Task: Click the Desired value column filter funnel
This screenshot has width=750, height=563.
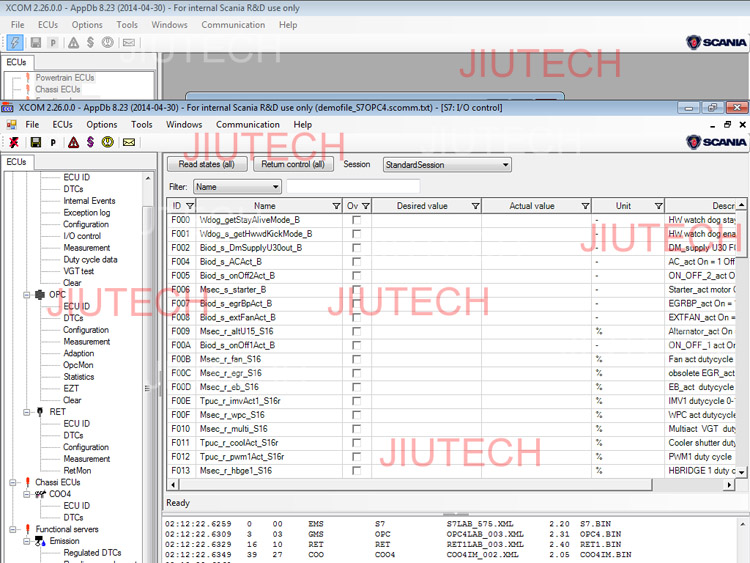Action: (x=475, y=206)
